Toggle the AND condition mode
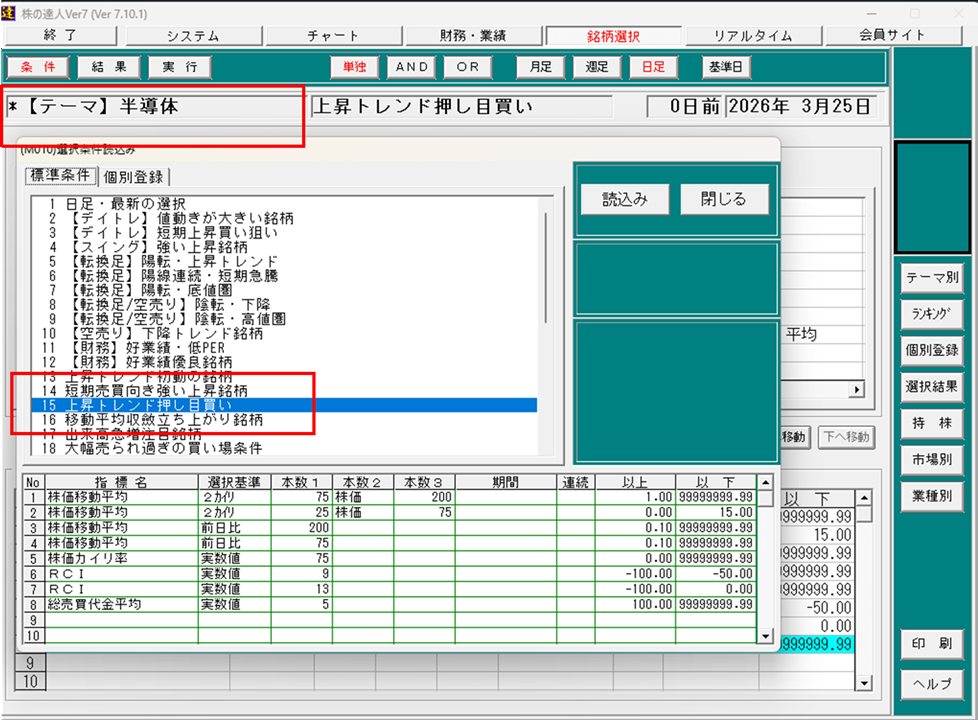978x720 pixels. pyautogui.click(x=411, y=67)
